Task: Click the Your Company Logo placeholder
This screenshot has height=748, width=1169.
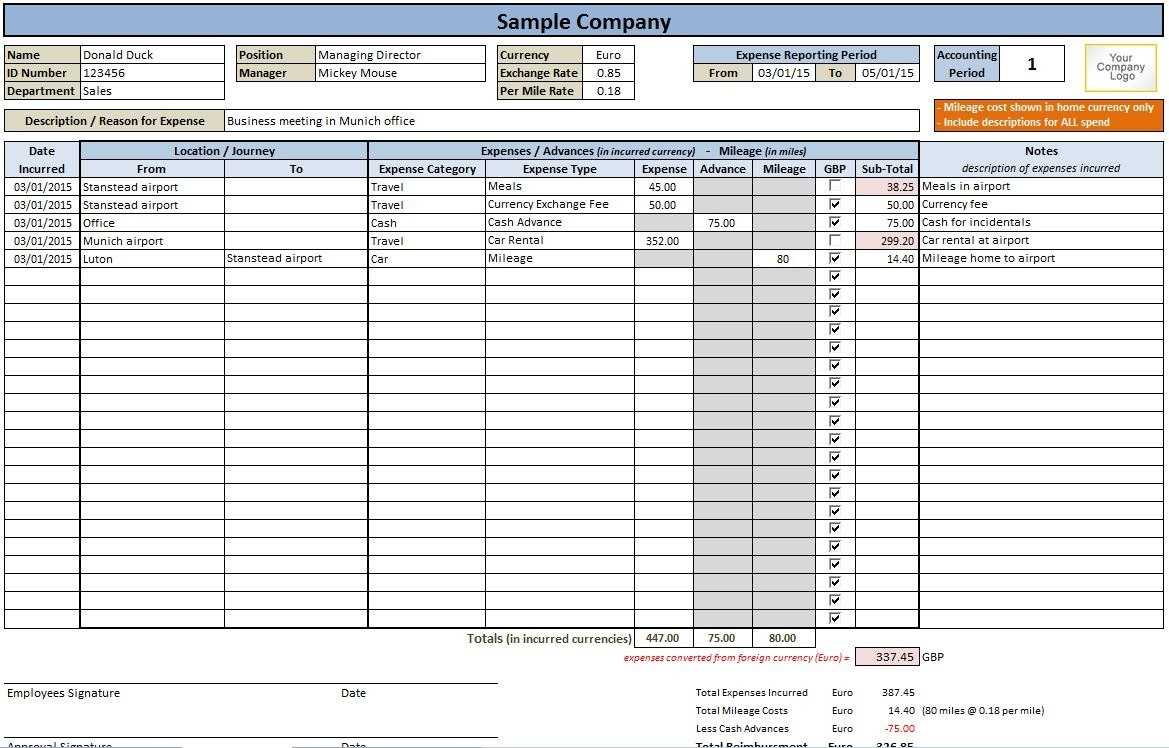Action: click(1119, 66)
